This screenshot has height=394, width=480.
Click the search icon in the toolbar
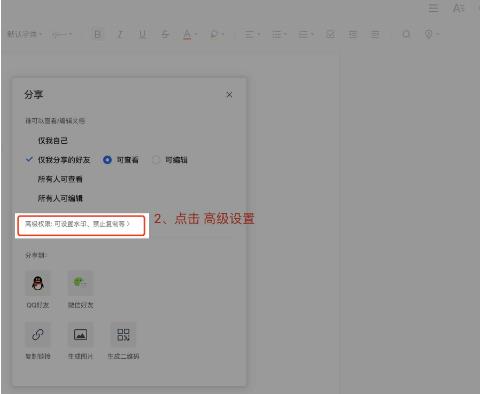pos(406,34)
